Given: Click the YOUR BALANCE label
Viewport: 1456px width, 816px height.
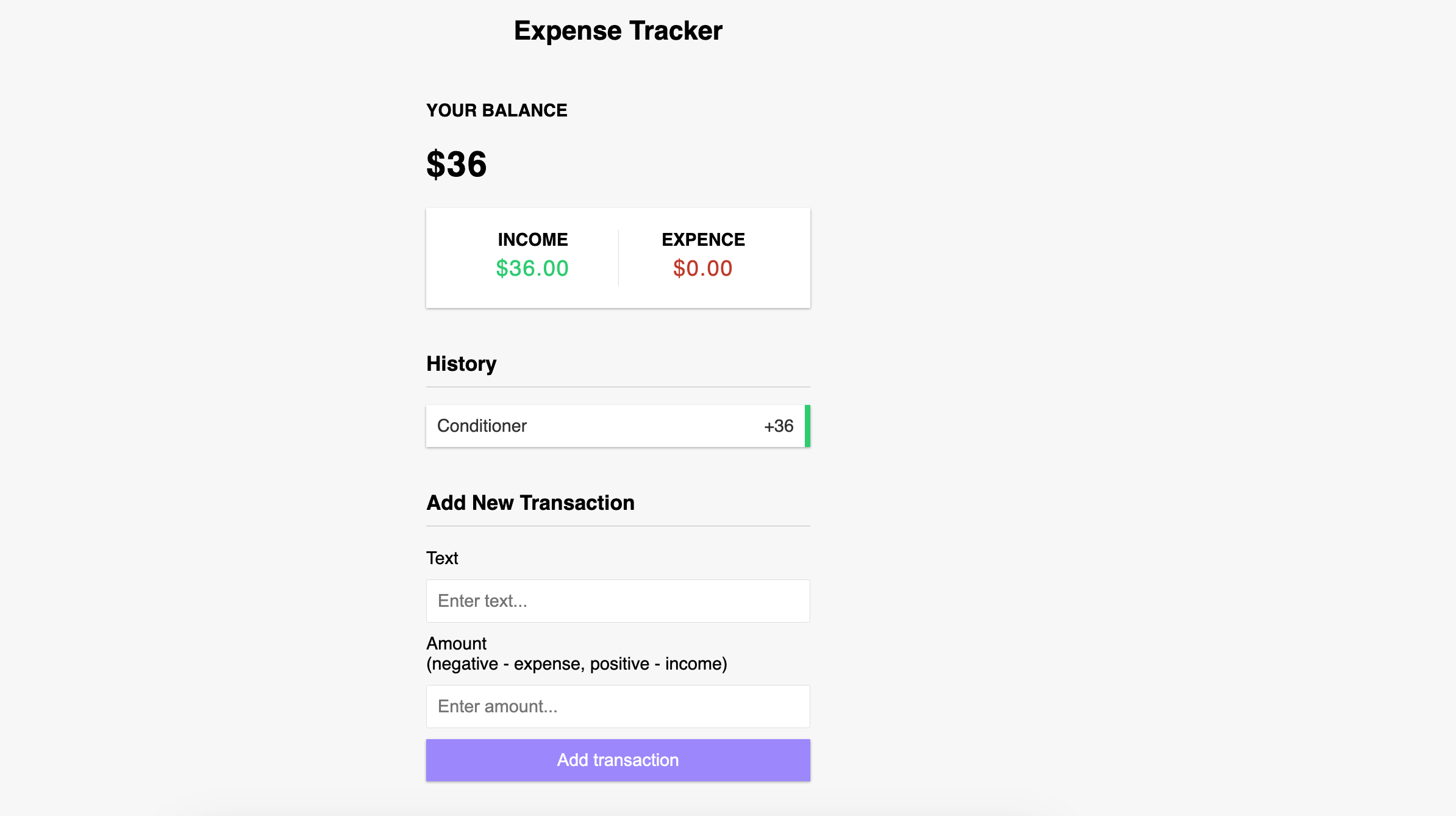Looking at the screenshot, I should [x=496, y=110].
